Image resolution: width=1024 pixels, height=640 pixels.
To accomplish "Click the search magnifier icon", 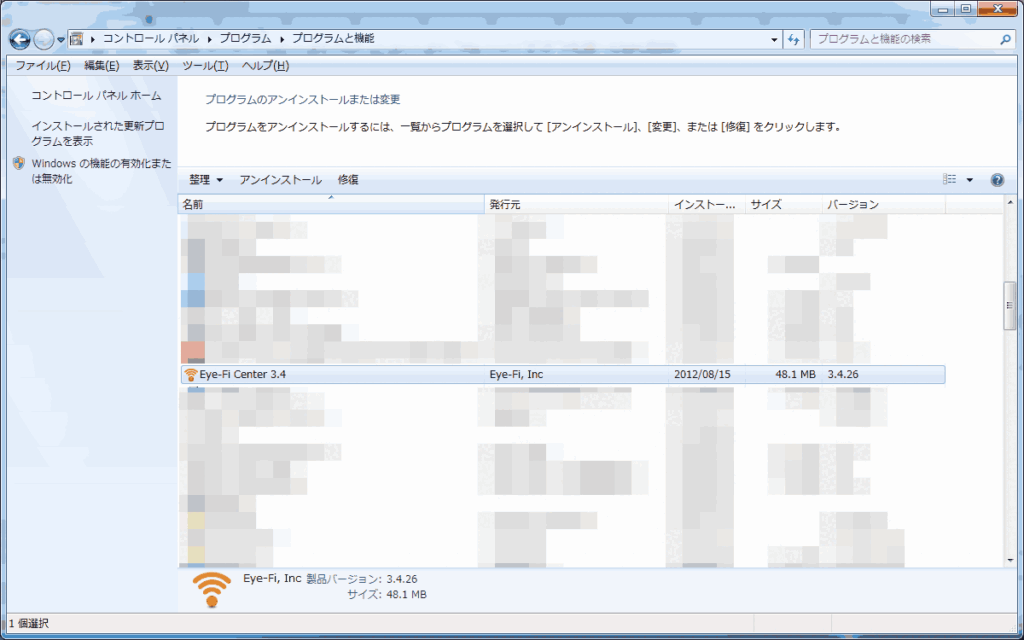I will [x=1006, y=39].
